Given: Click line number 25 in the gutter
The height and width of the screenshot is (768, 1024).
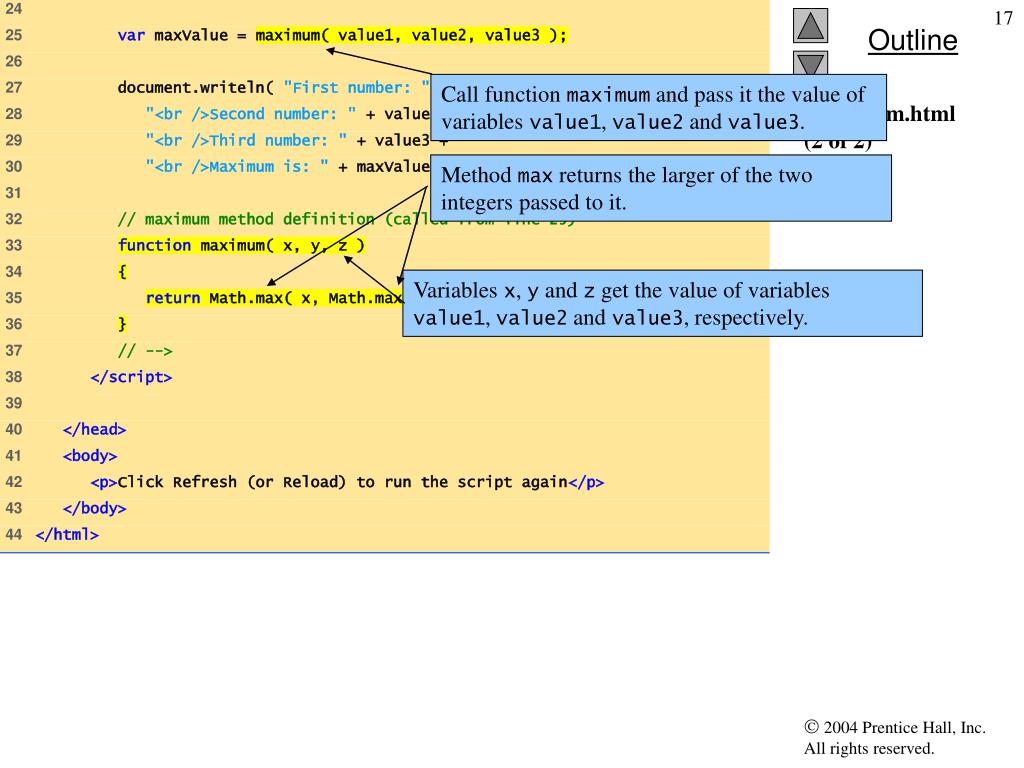Looking at the screenshot, I should click(x=13, y=35).
